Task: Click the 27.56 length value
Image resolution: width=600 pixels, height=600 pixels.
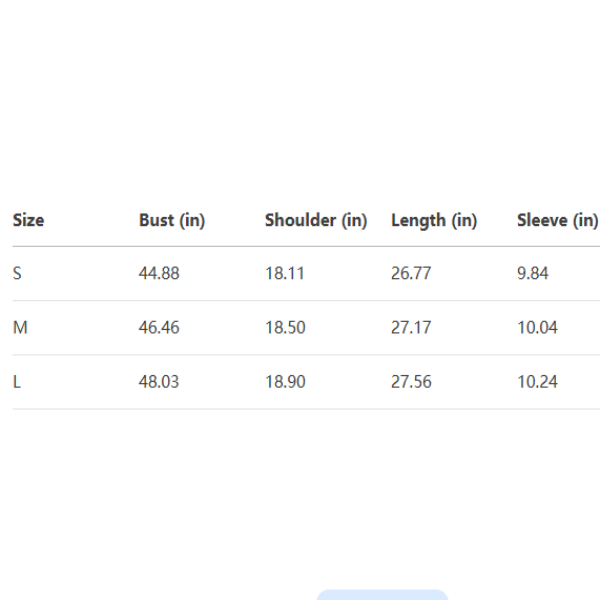Action: pyautogui.click(x=411, y=382)
